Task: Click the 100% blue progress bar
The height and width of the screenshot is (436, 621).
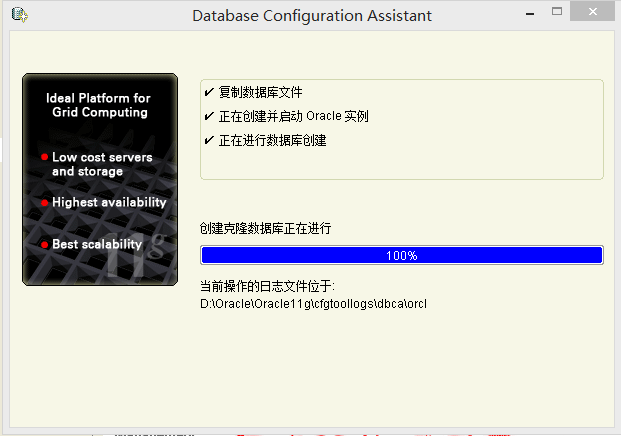Action: pyautogui.click(x=402, y=255)
